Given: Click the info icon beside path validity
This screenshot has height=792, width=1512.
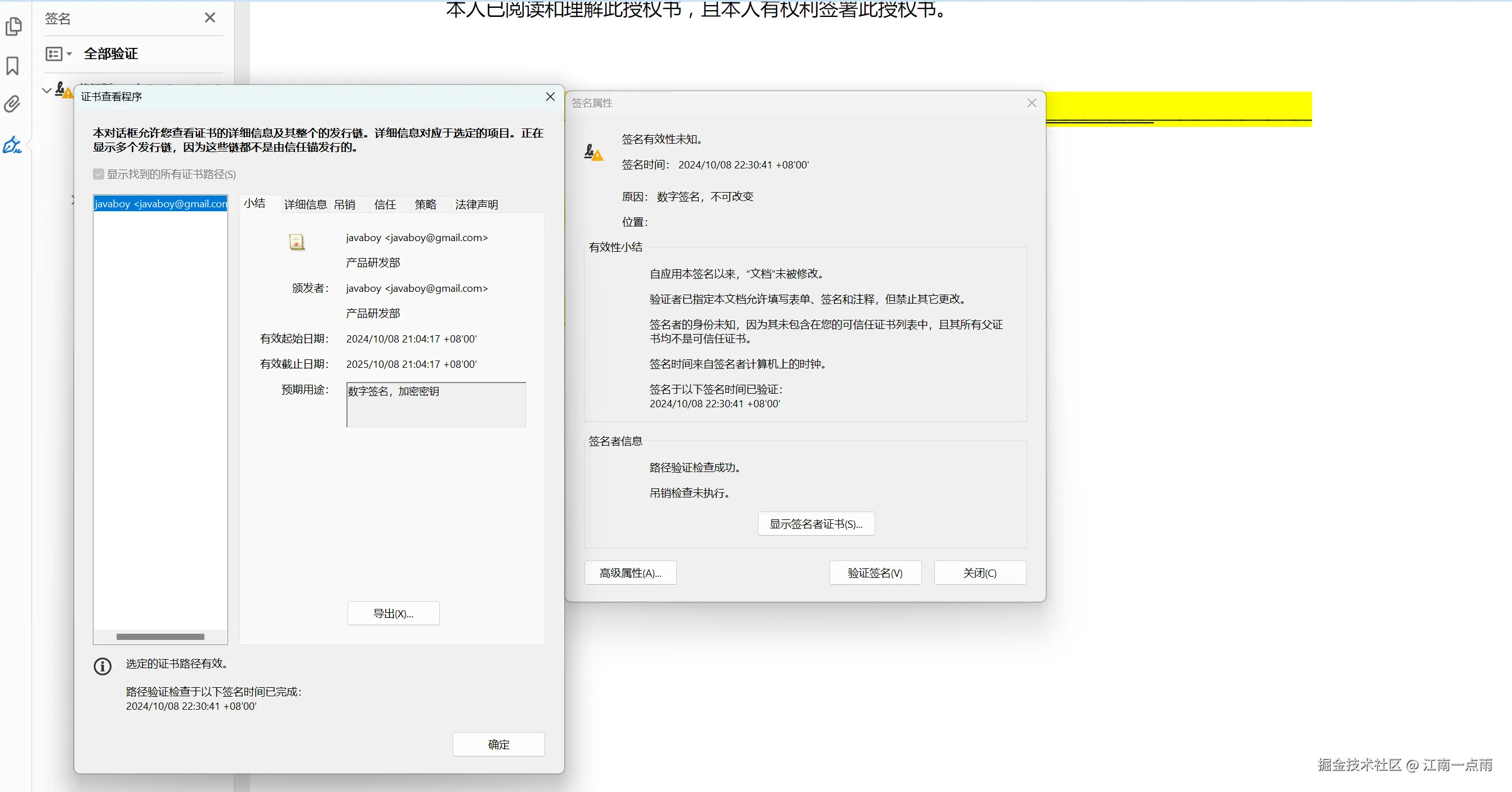Looking at the screenshot, I should (102, 666).
